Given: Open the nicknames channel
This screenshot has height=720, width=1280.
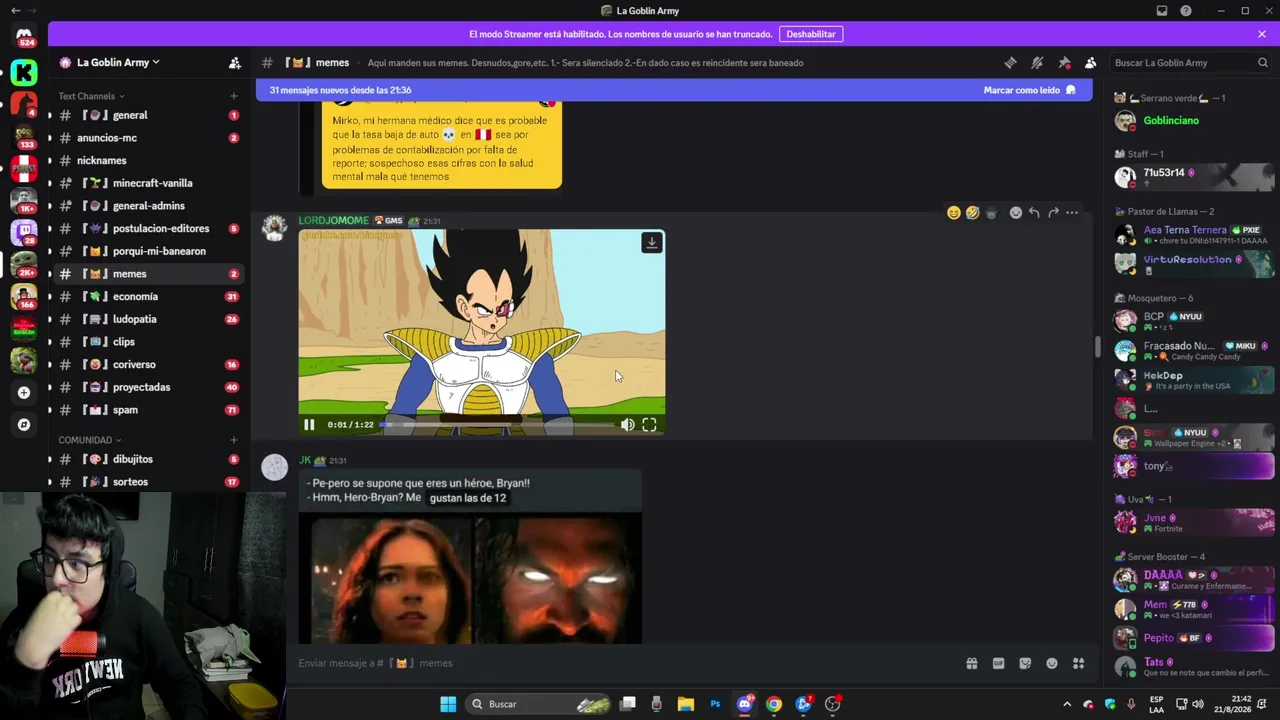Looking at the screenshot, I should click(145, 160).
